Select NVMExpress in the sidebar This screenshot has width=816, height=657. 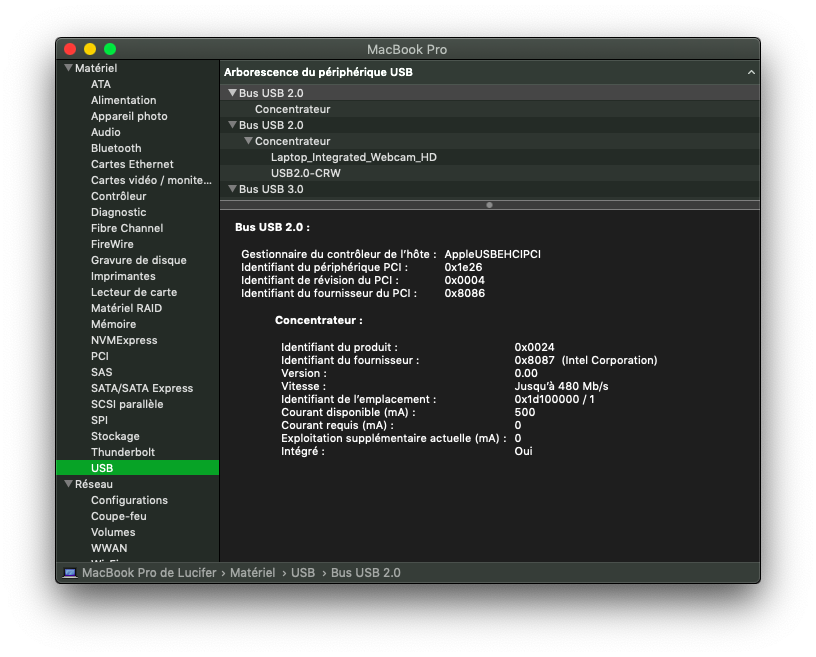(x=124, y=340)
